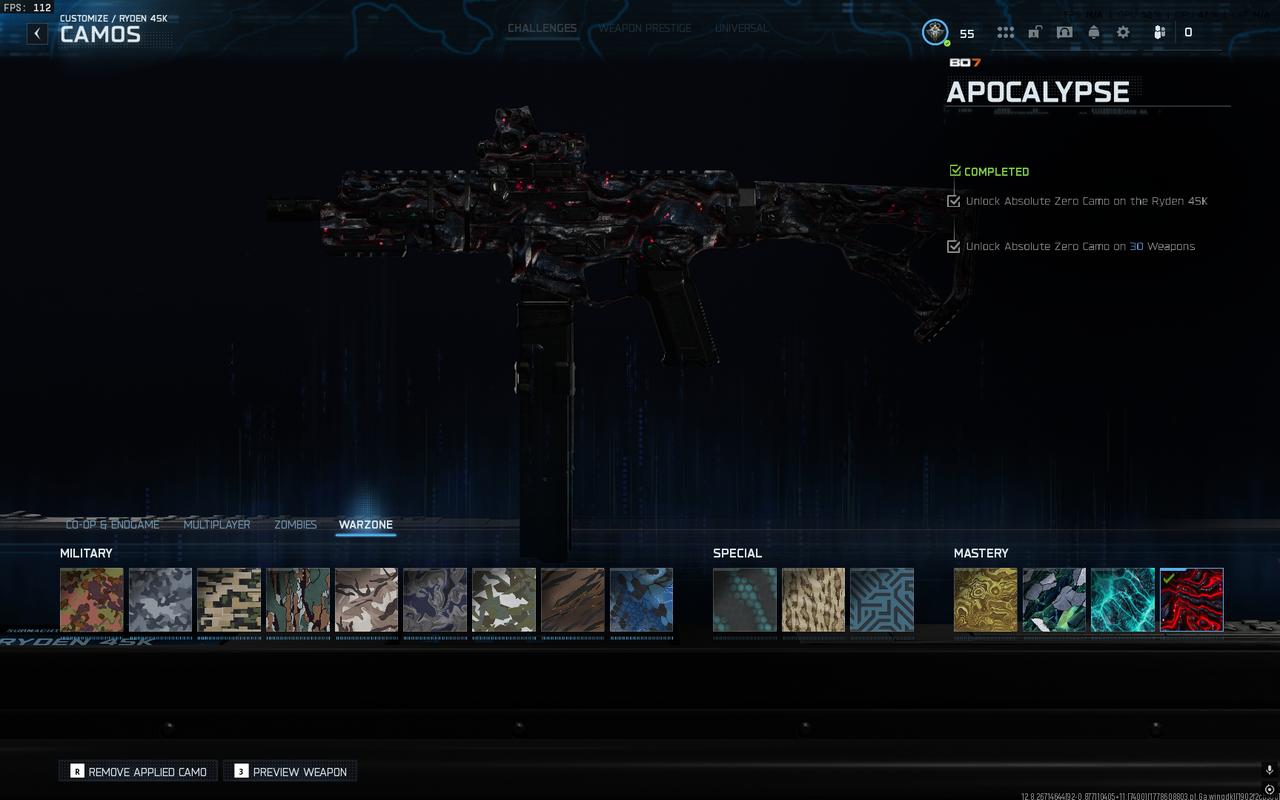Select the tan reptile Special camo
Image resolution: width=1280 pixels, height=800 pixels.
[814, 600]
